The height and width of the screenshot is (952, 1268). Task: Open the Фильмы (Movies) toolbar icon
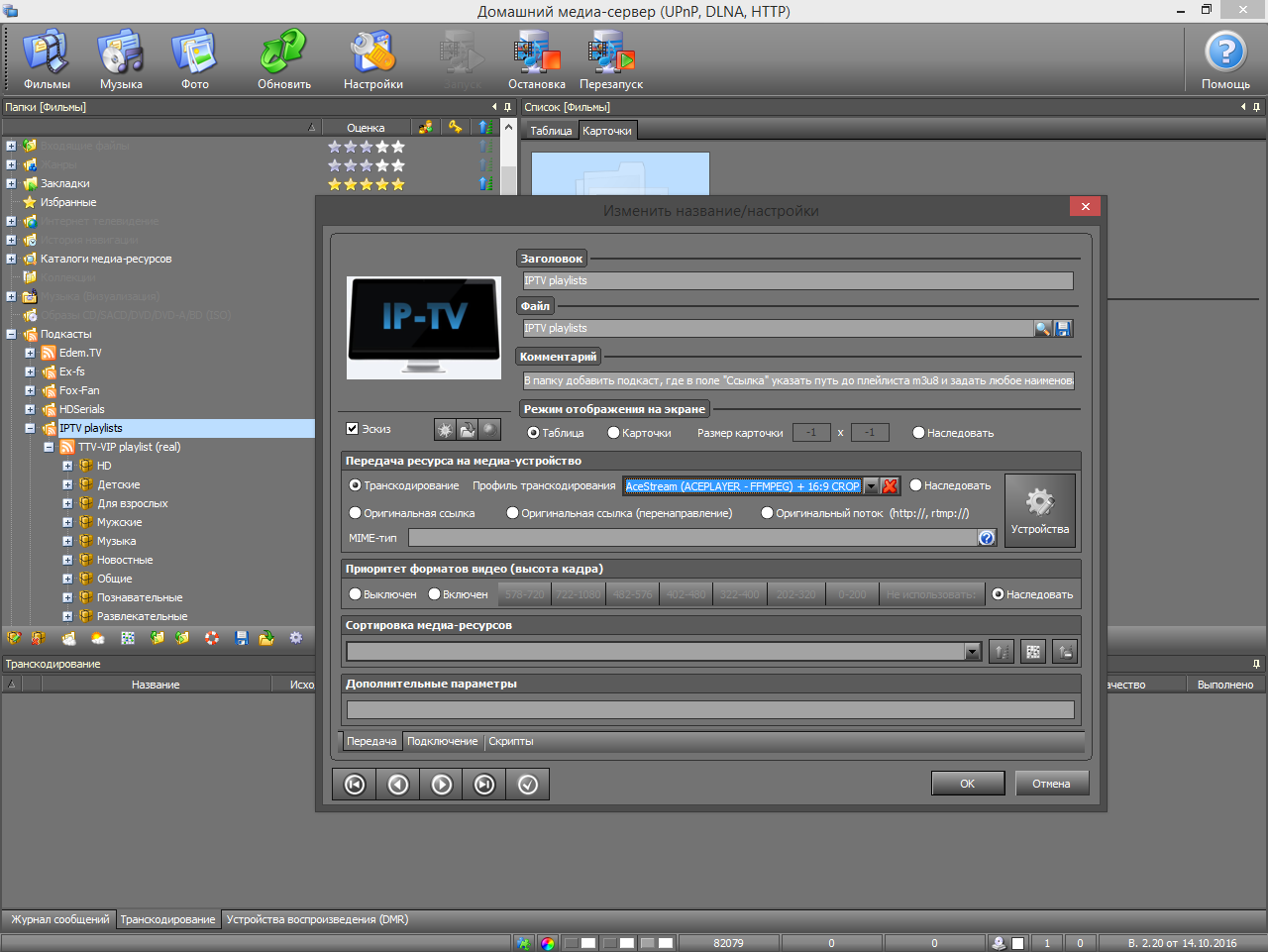click(x=47, y=59)
